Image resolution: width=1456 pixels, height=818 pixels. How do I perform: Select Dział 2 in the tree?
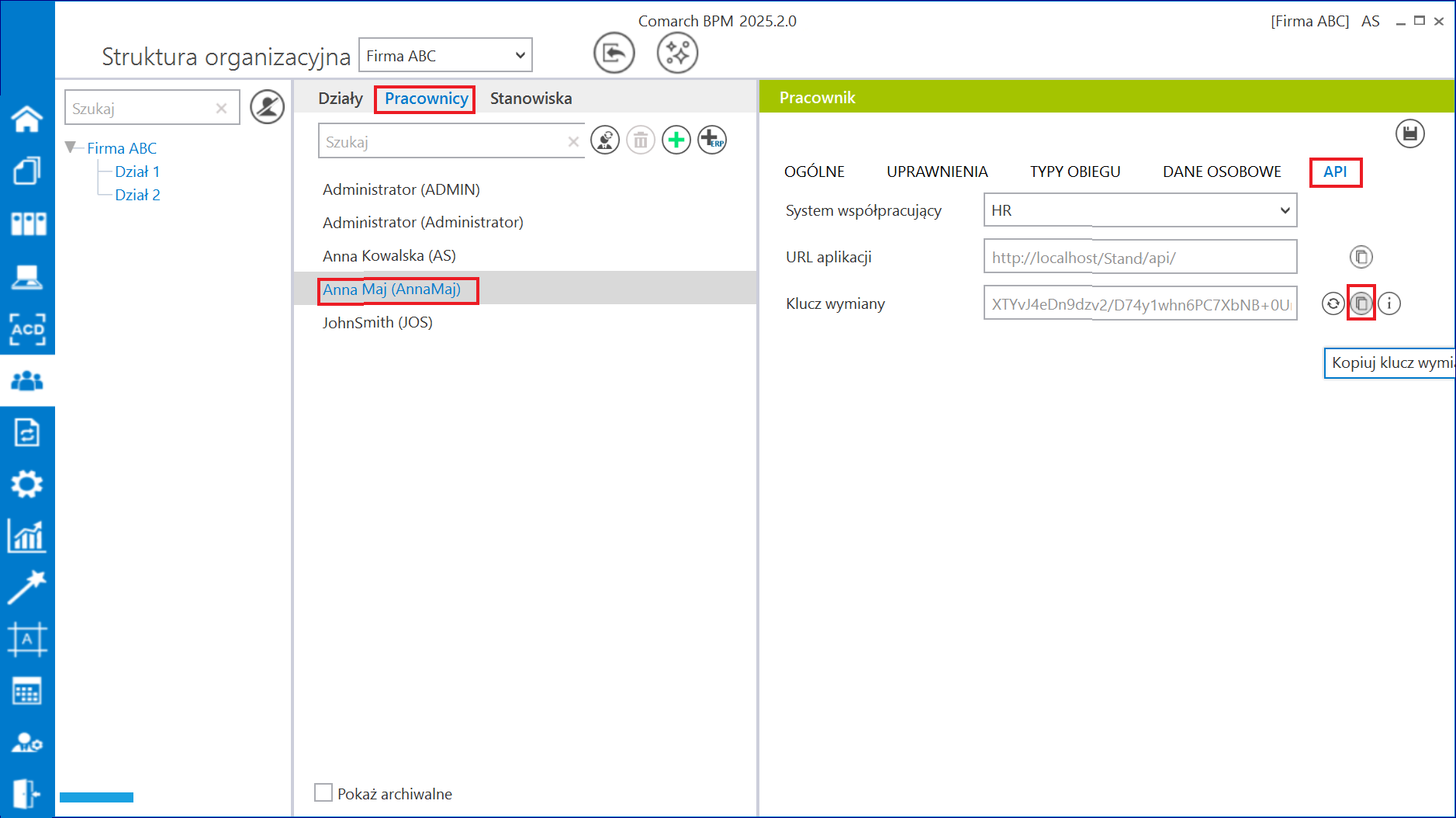(x=137, y=195)
